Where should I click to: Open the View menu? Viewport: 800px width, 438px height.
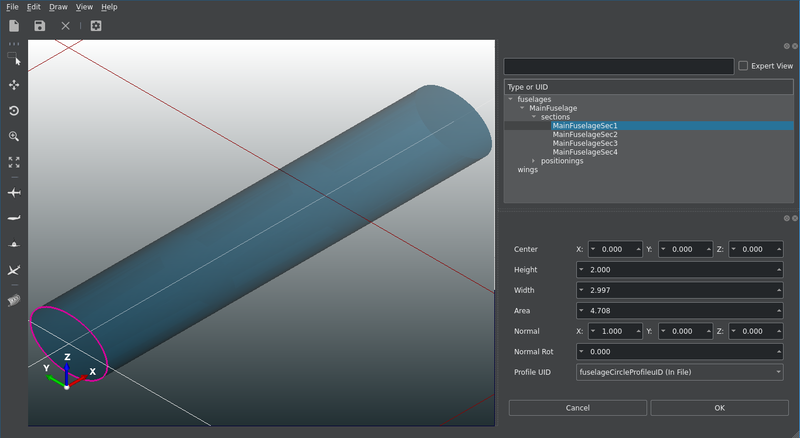click(84, 7)
